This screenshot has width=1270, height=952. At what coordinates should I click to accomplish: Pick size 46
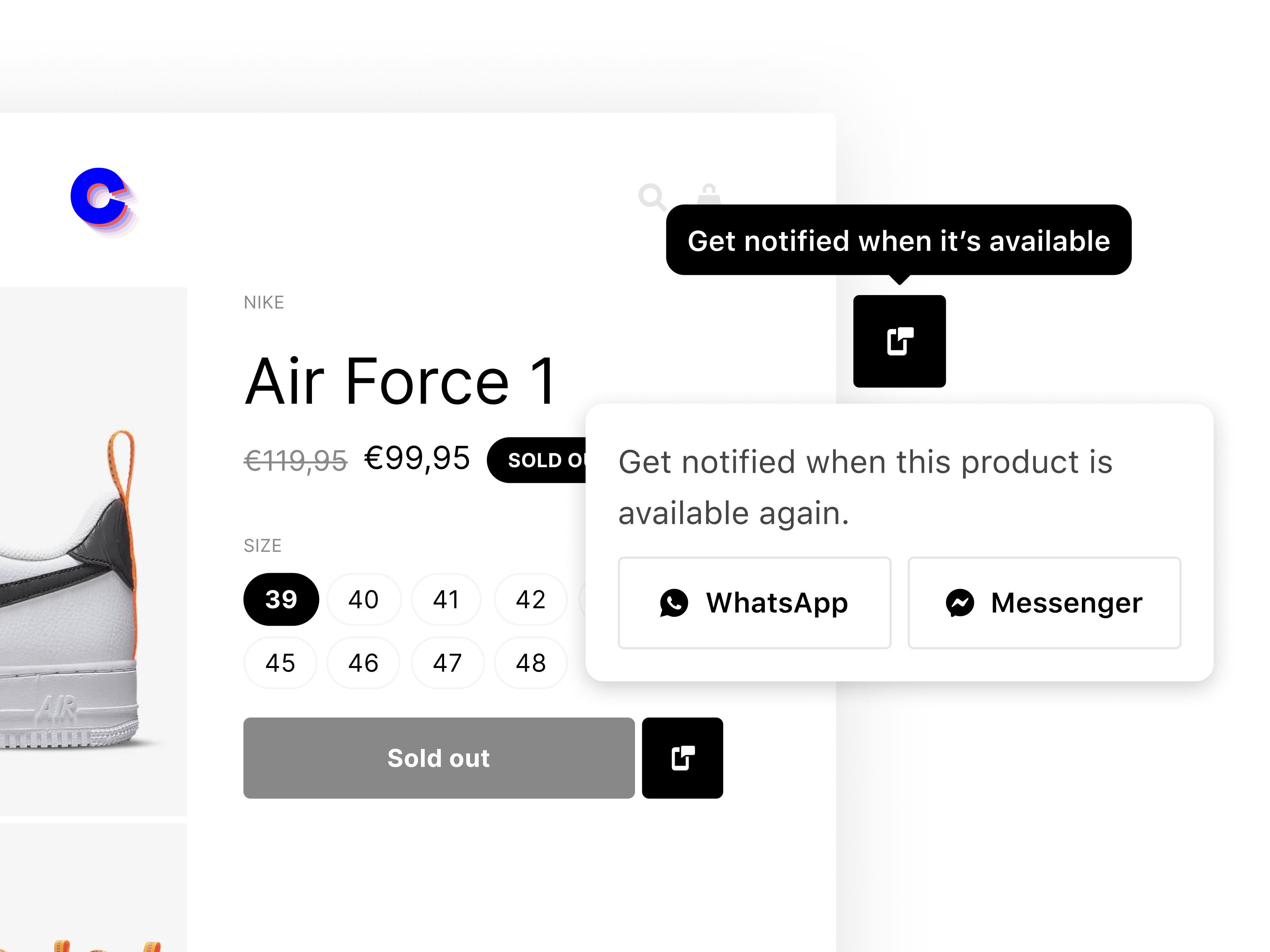point(364,663)
